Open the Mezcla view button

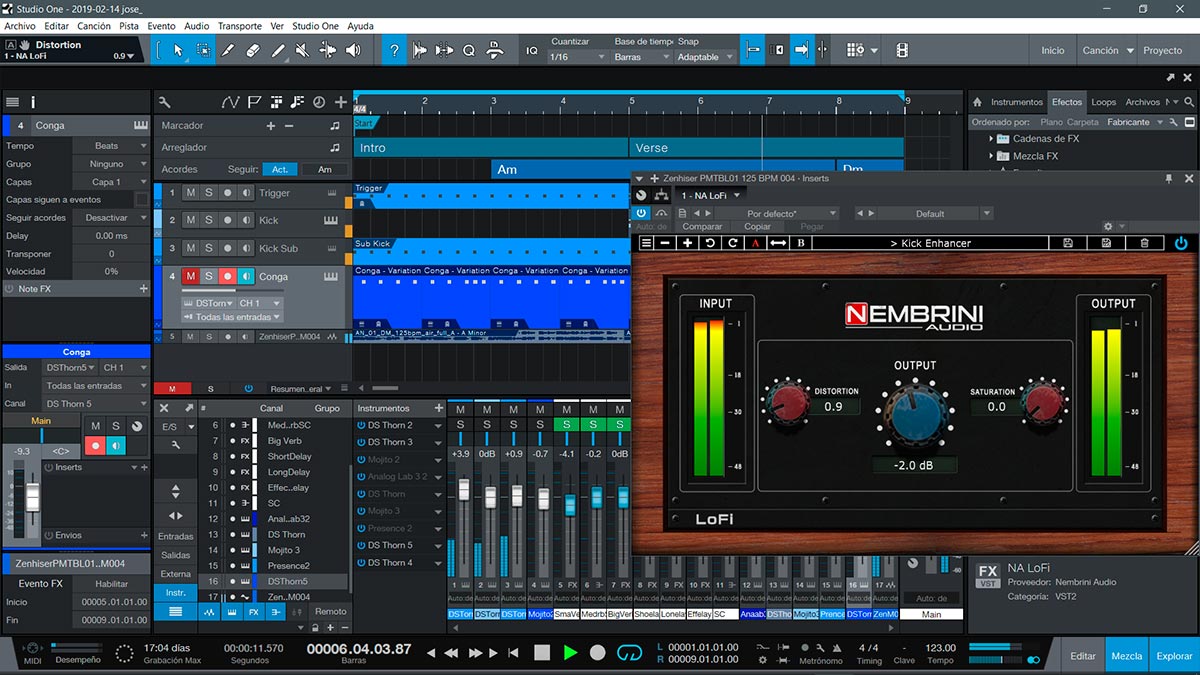(1127, 656)
